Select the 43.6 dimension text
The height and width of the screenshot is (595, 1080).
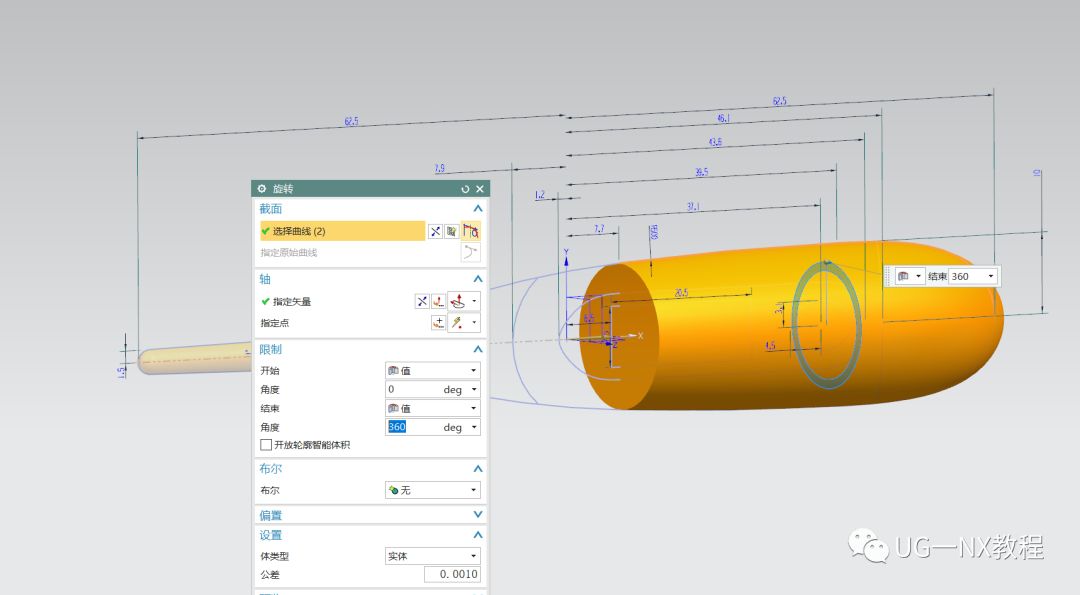(x=716, y=142)
